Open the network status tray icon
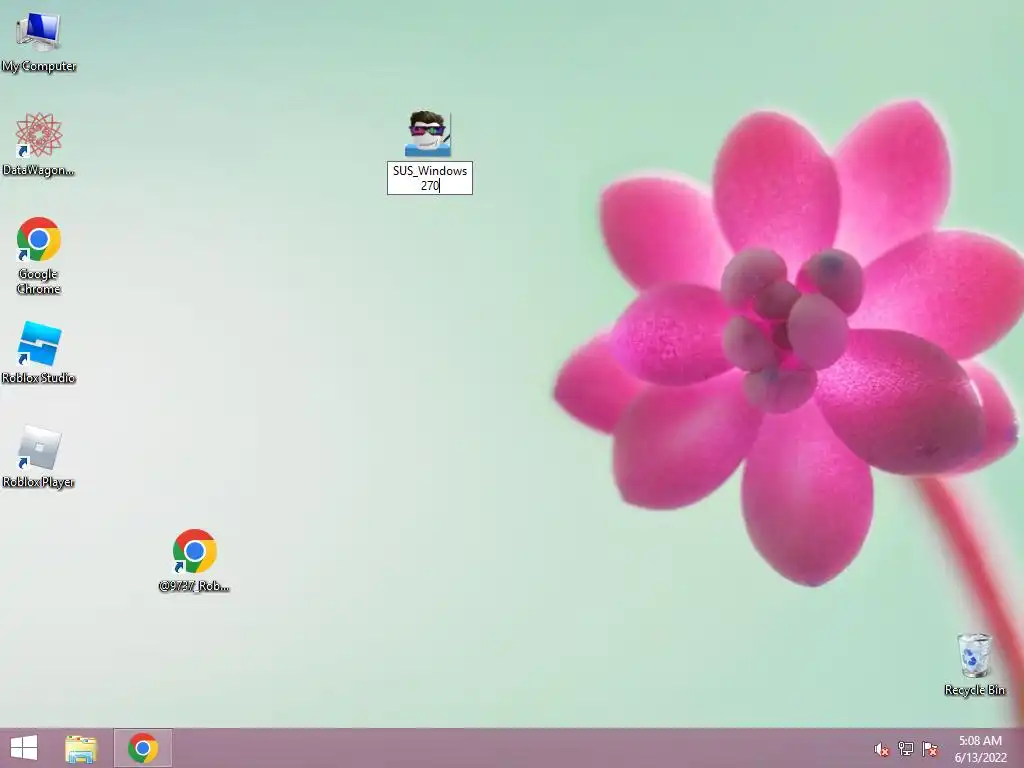1024x768 pixels. pos(905,749)
